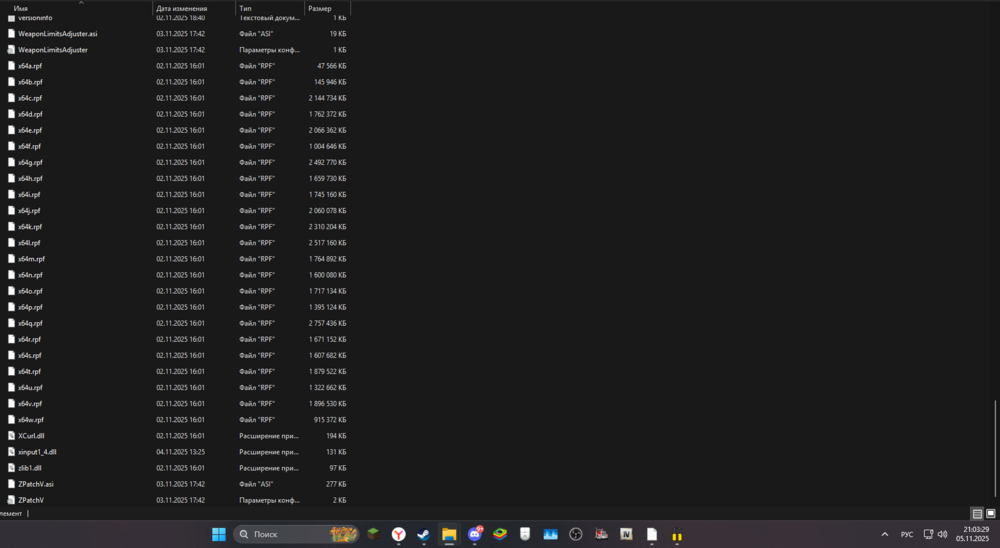Open the volume speaker control
The image size is (1000, 548).
[x=942, y=534]
